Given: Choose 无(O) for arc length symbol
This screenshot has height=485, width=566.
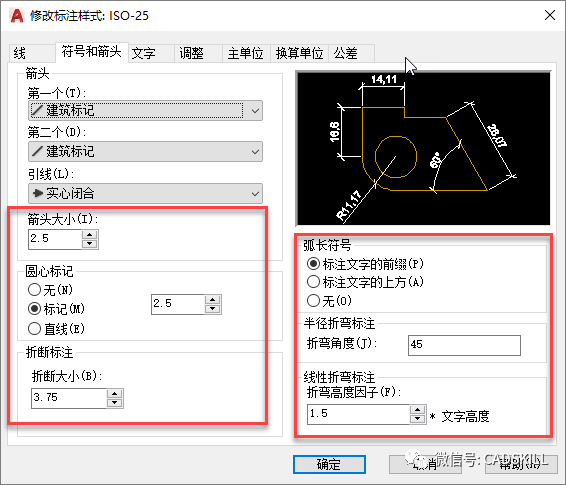Looking at the screenshot, I should coord(329,301).
